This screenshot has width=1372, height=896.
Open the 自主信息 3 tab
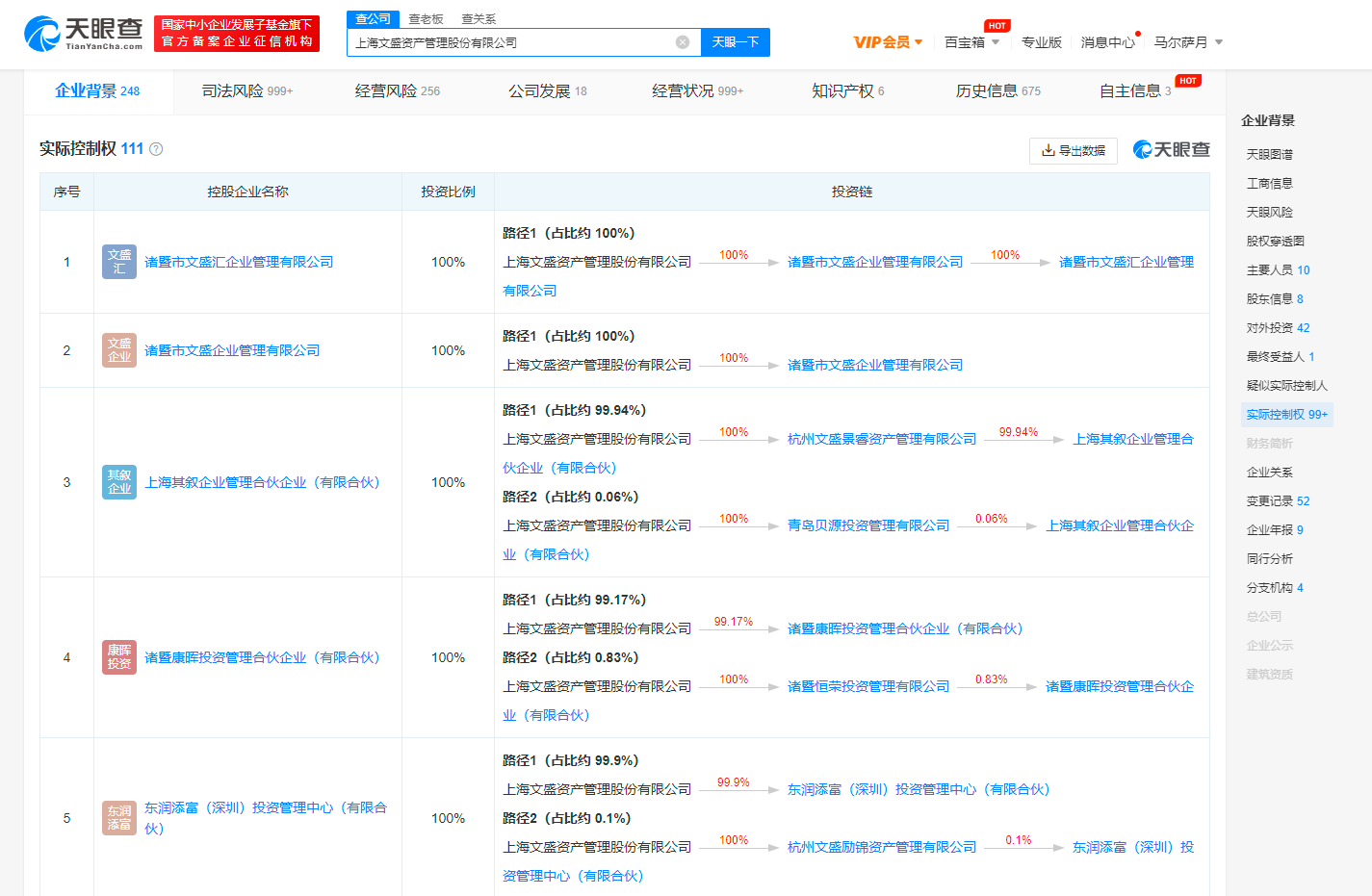(1136, 91)
